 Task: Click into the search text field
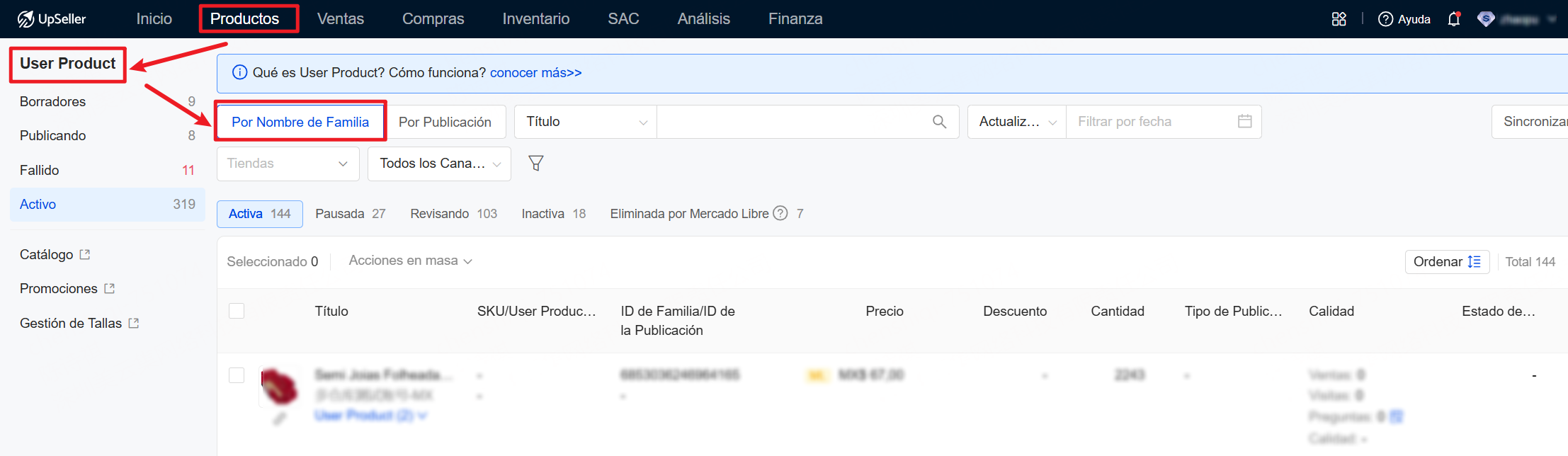click(795, 122)
